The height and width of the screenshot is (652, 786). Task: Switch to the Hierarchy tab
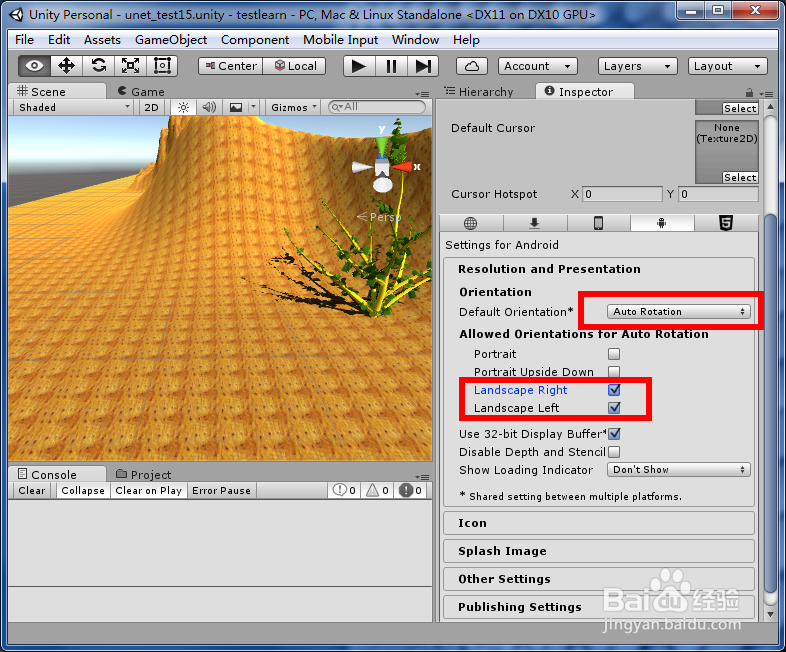tap(479, 92)
